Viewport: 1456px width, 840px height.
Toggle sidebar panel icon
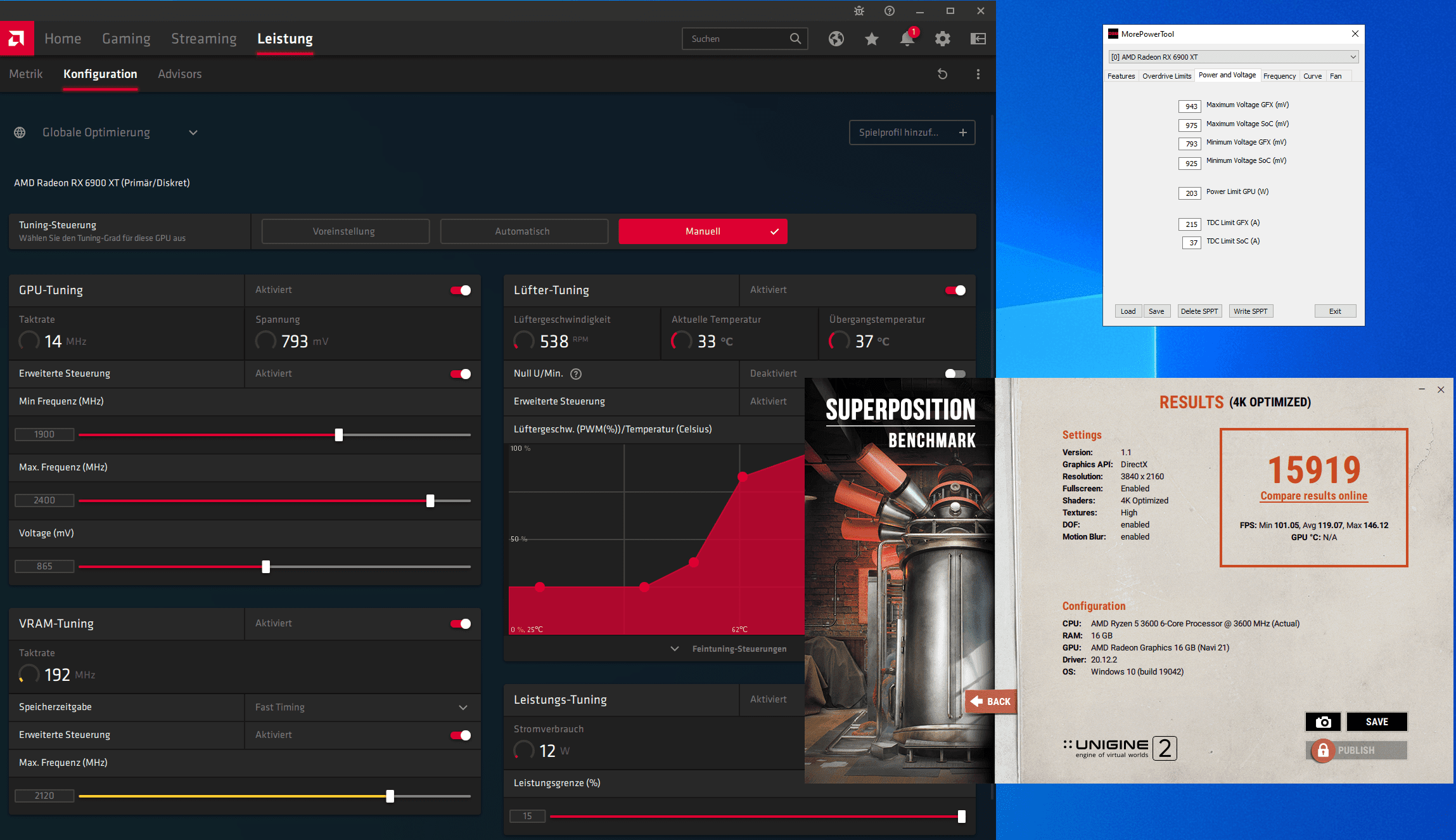978,39
